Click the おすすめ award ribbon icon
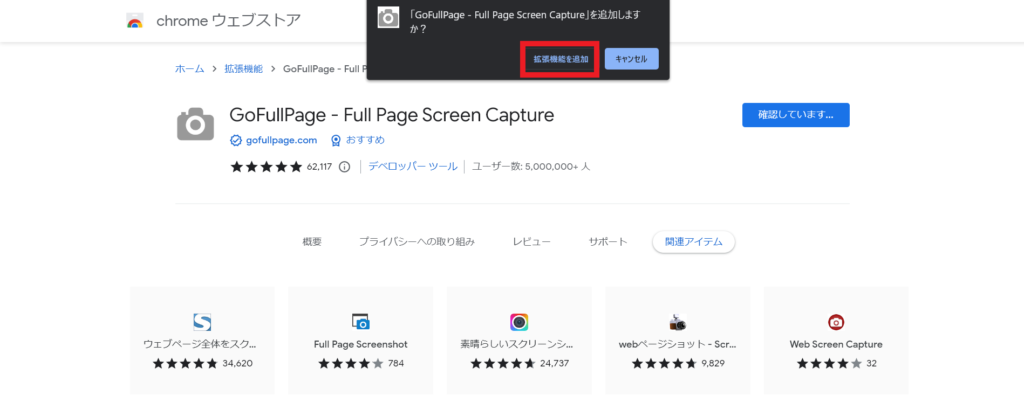The image size is (1024, 402). [x=336, y=140]
